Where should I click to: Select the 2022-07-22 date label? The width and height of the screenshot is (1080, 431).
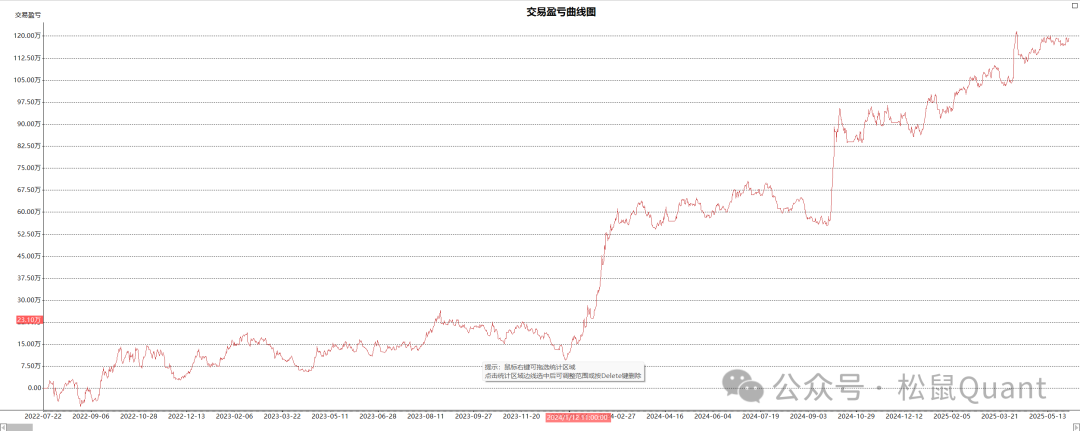(43, 416)
